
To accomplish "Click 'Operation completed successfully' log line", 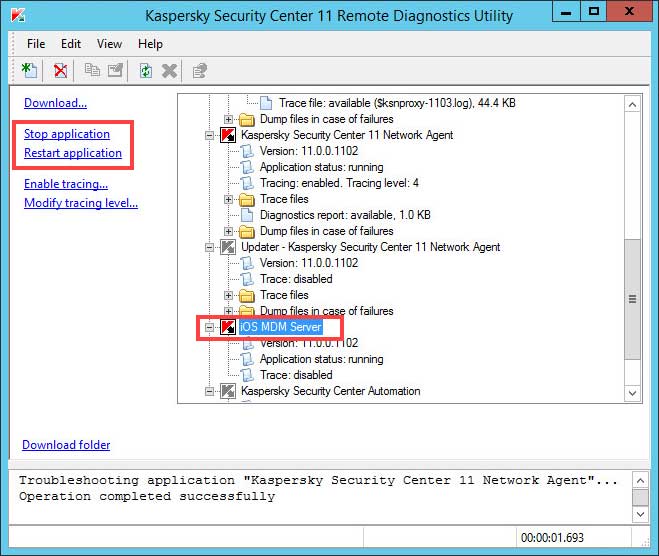I will pos(147,497).
